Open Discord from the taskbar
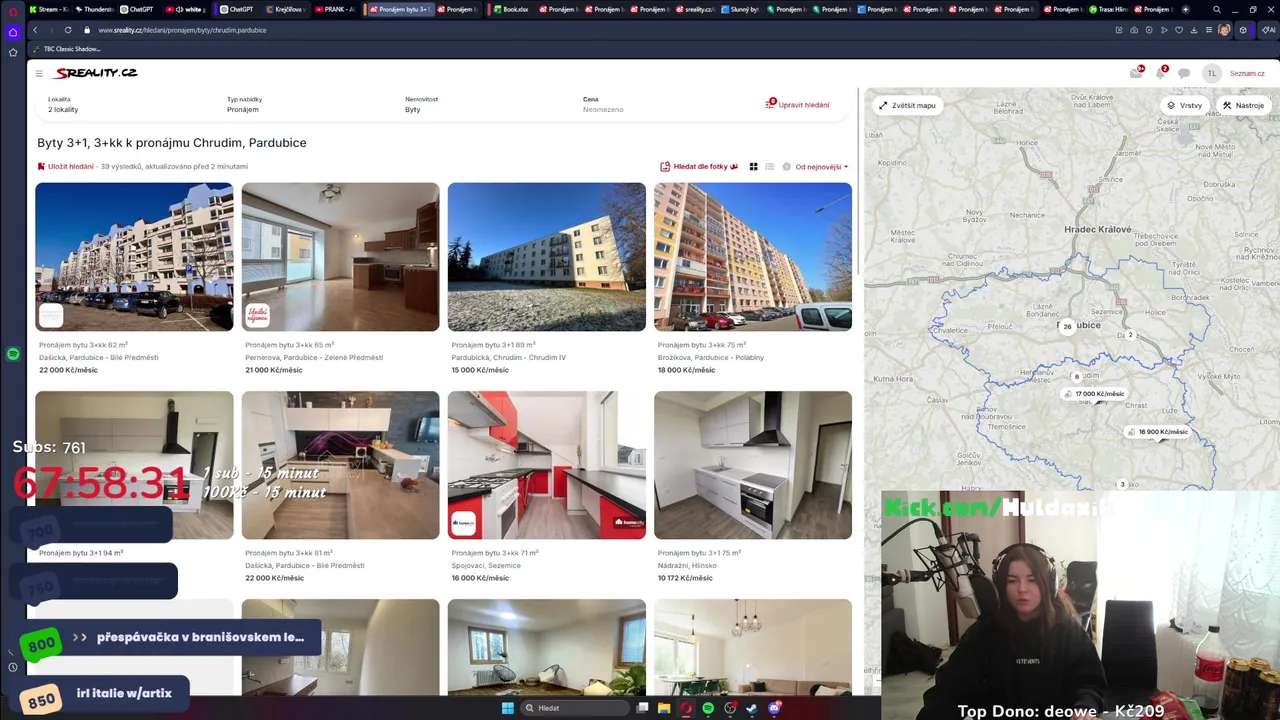The height and width of the screenshot is (720, 1280). click(774, 708)
